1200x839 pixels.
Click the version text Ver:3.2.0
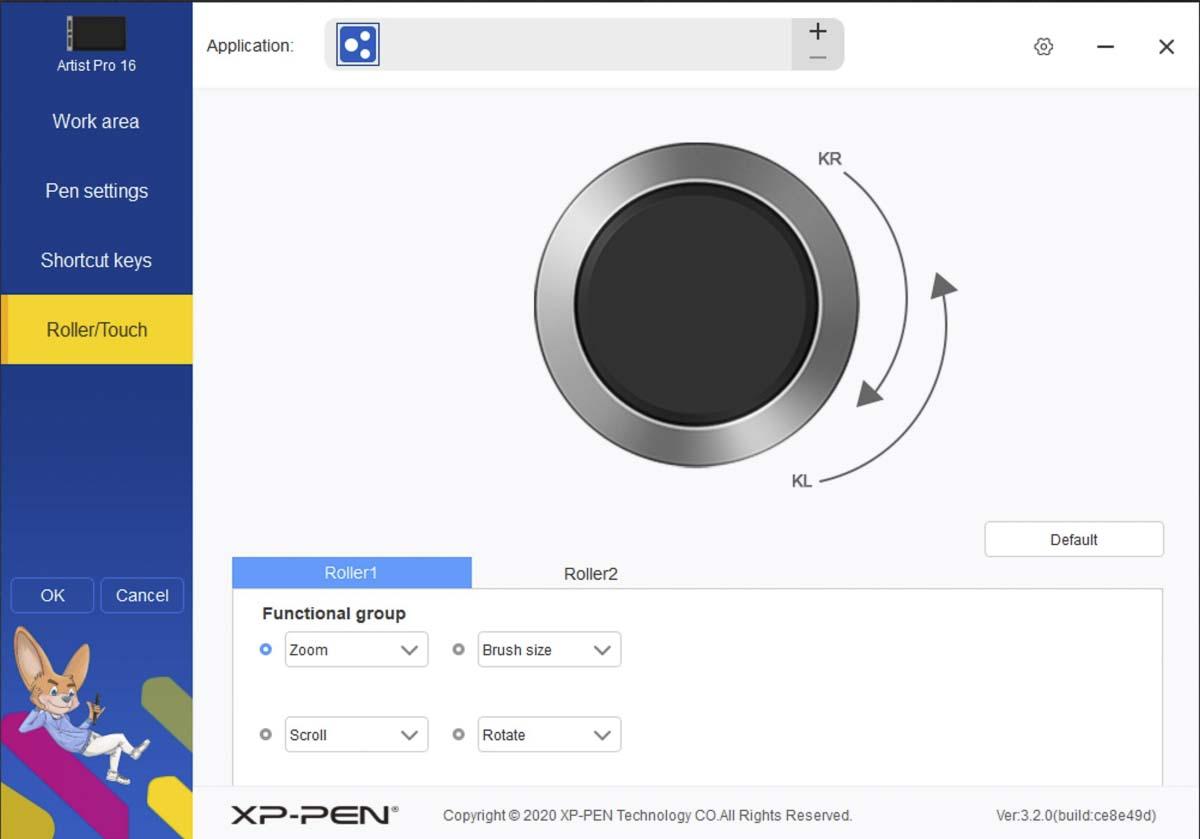point(1076,815)
